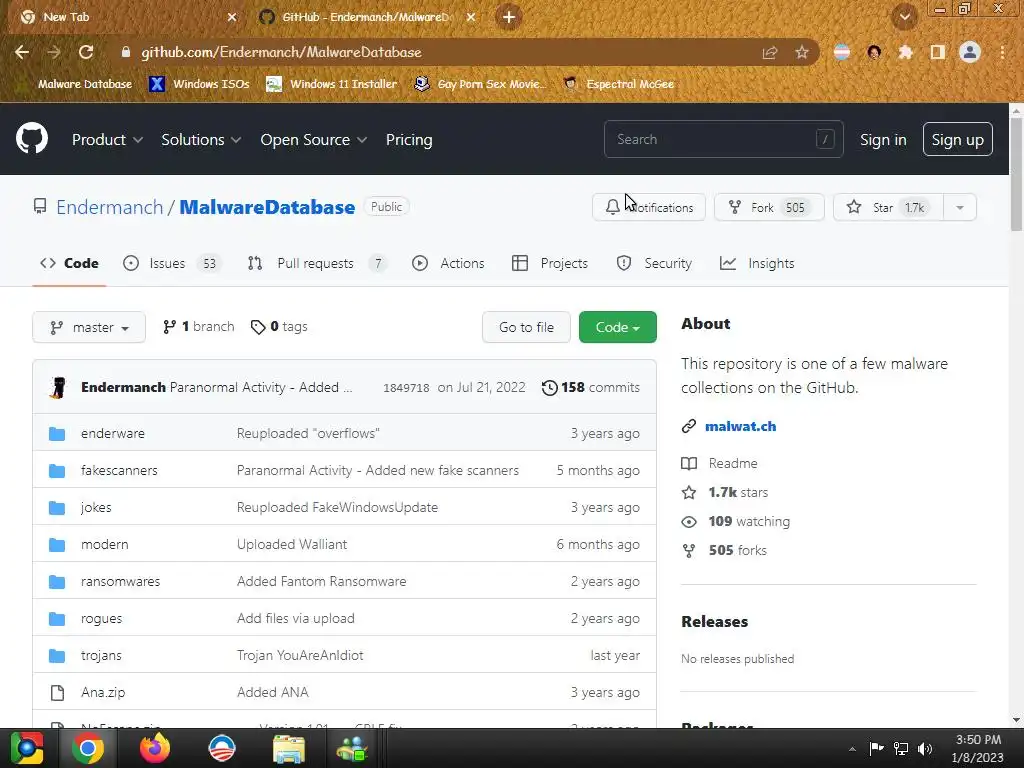This screenshot has width=1024, height=768.
Task: Expand the Product menu
Action: pos(107,140)
